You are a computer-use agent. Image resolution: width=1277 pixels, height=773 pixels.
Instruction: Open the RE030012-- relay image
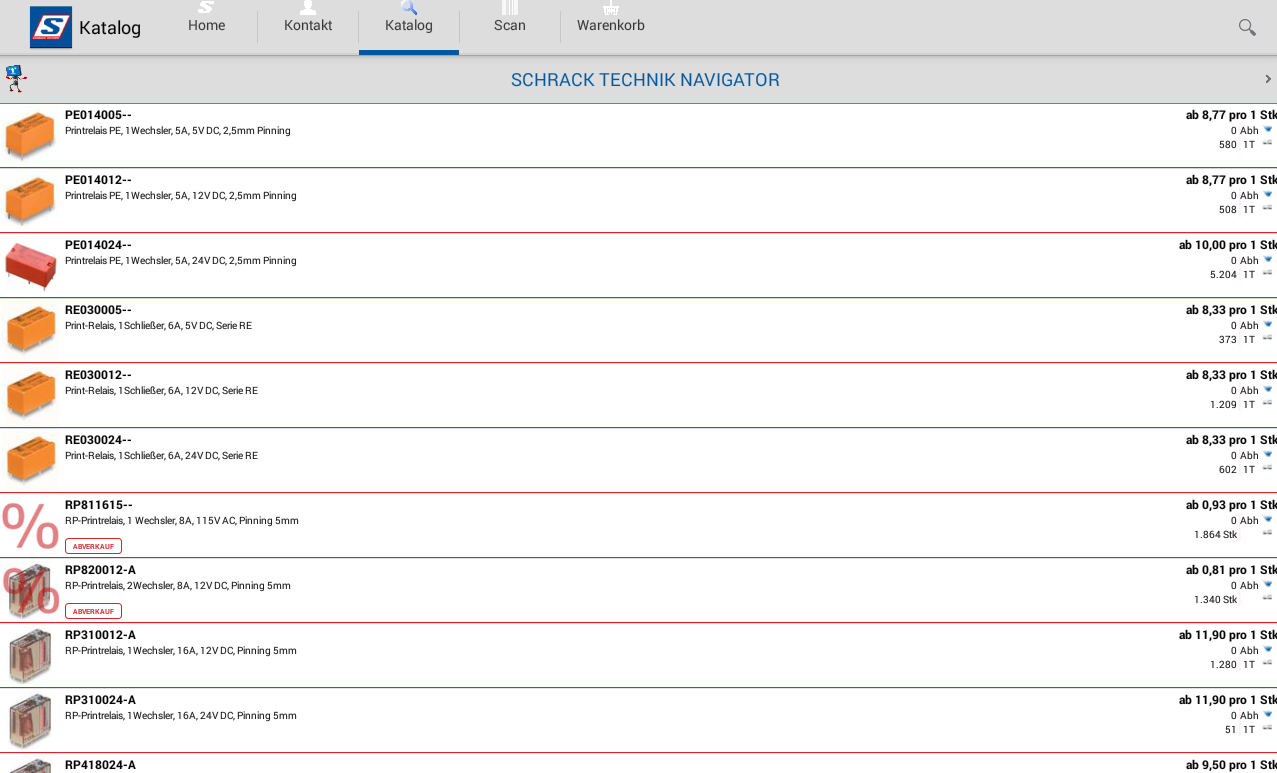pos(30,395)
